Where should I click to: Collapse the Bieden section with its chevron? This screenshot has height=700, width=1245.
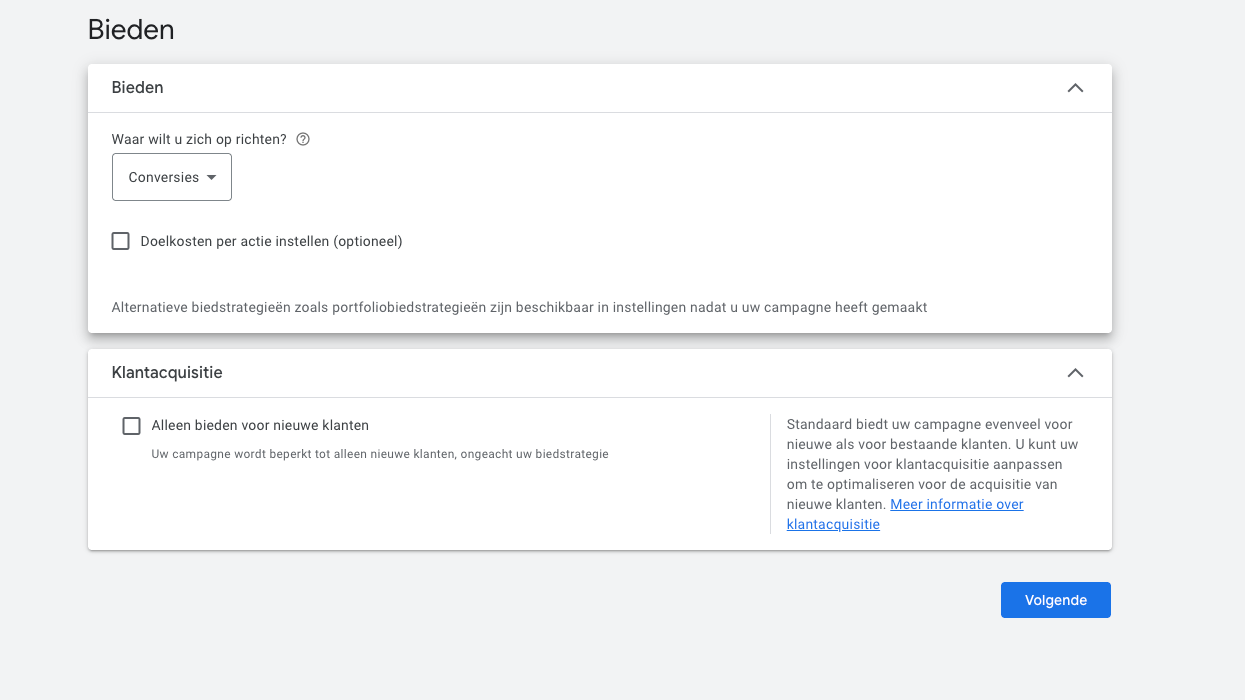click(x=1075, y=88)
